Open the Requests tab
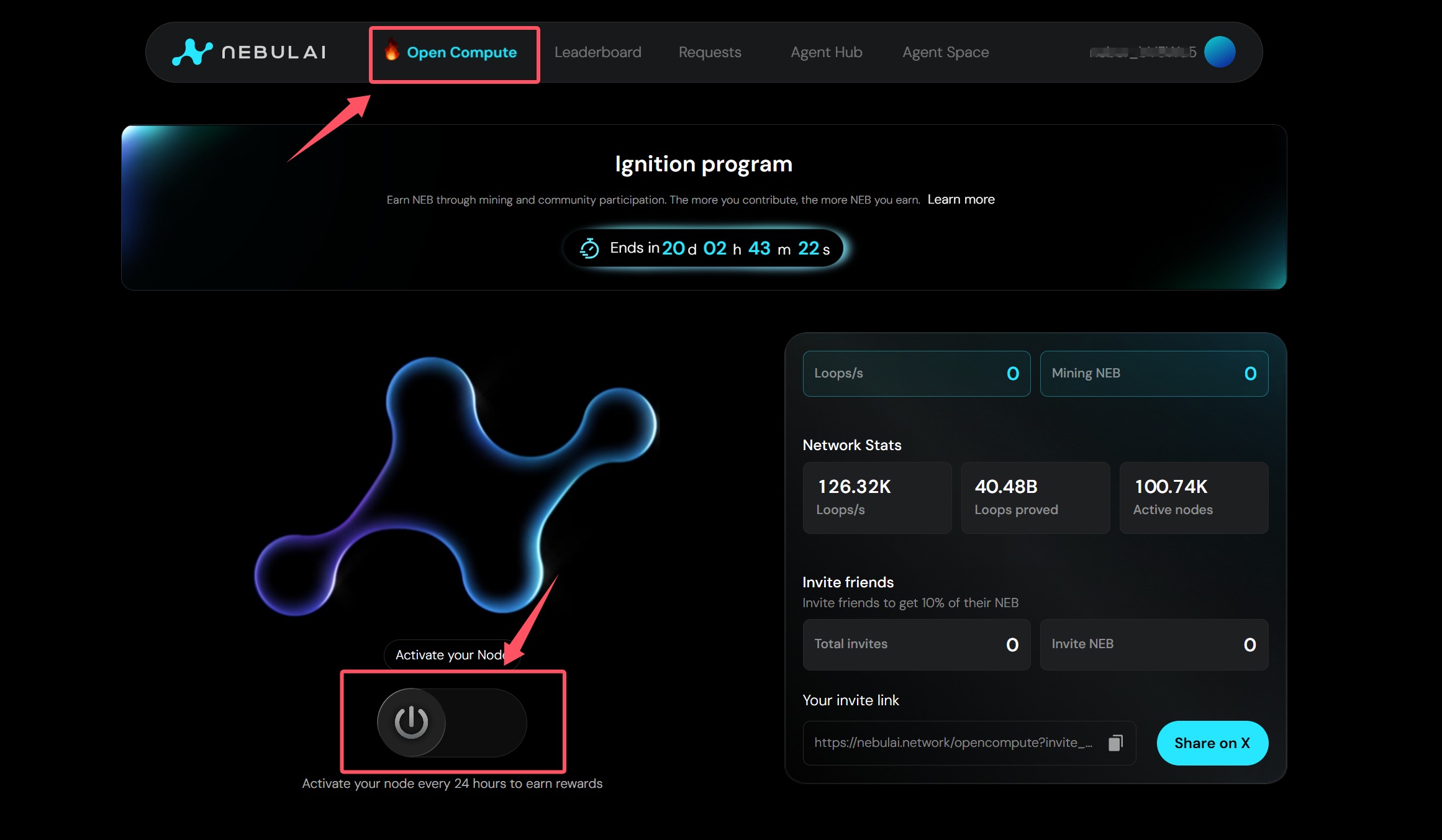 click(710, 52)
